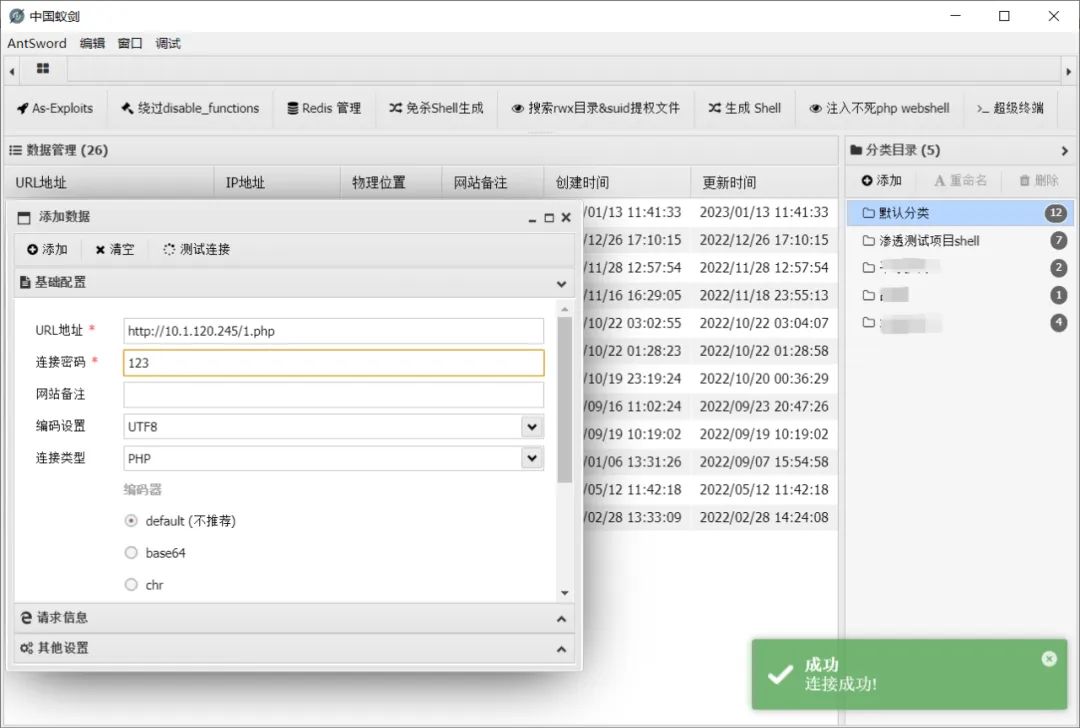The image size is (1080, 728).
Task: Click 清空 to clear the form
Action: point(115,249)
